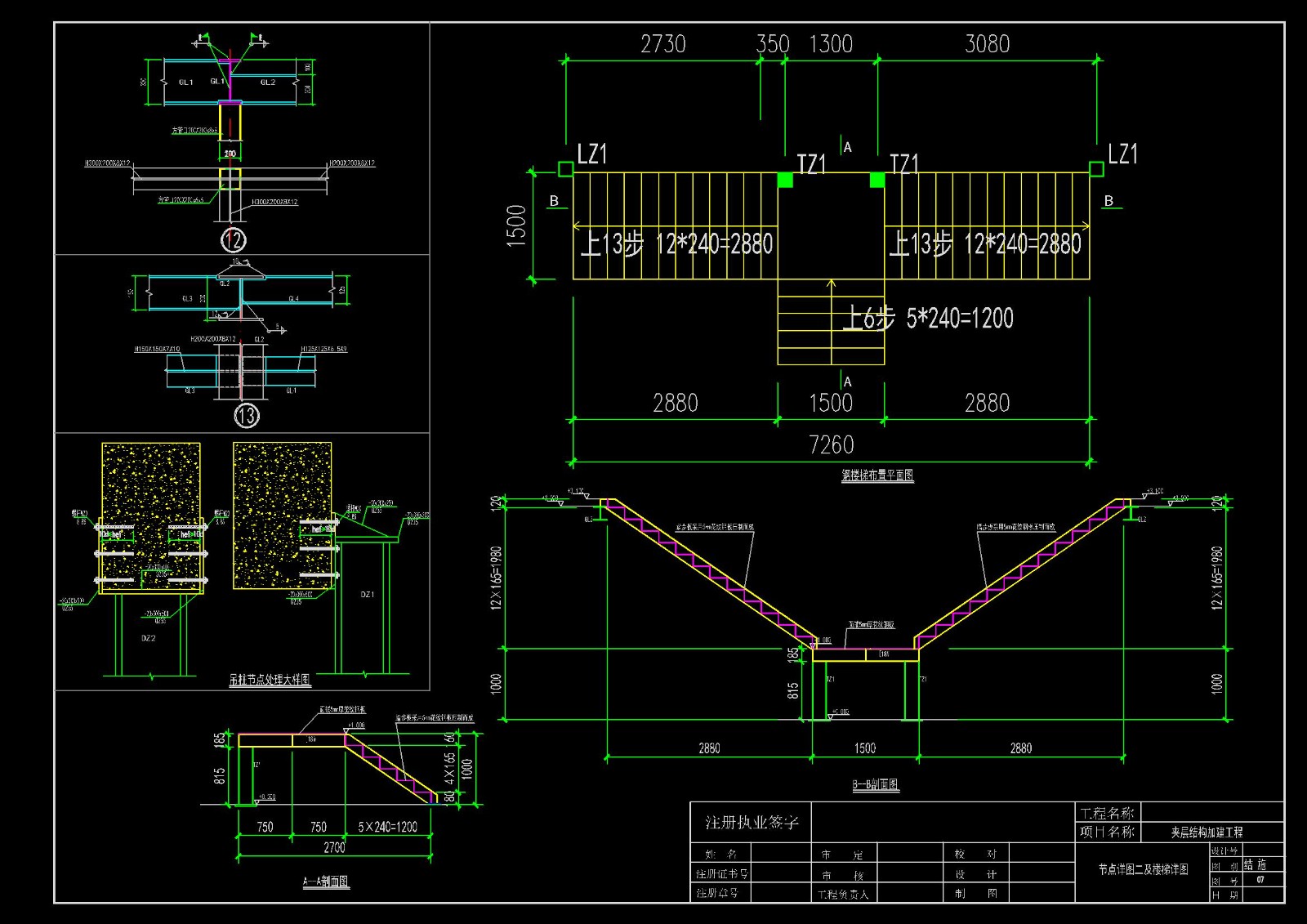Pick the right hollow LZ1 column square

(x=1096, y=169)
